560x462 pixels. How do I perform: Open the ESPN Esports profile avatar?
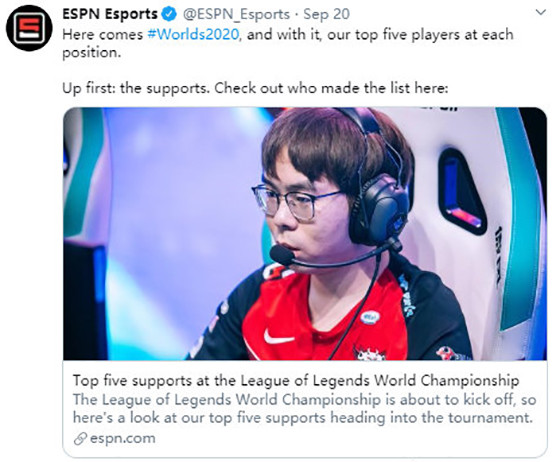[x=29, y=28]
